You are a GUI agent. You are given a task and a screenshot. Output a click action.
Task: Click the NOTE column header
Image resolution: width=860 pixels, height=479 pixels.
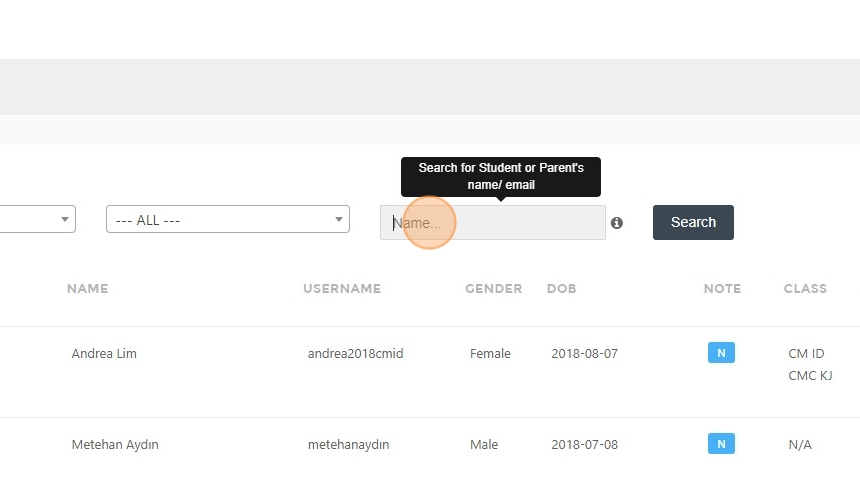[x=722, y=289]
